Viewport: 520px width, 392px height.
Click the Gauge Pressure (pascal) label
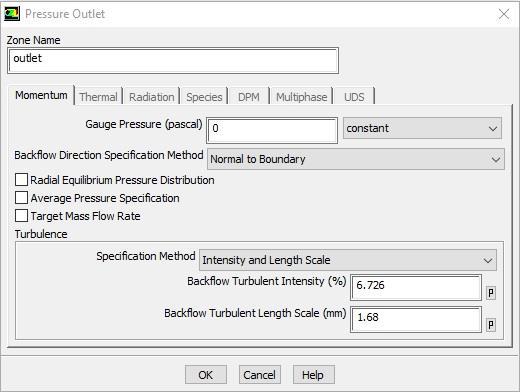coord(144,124)
